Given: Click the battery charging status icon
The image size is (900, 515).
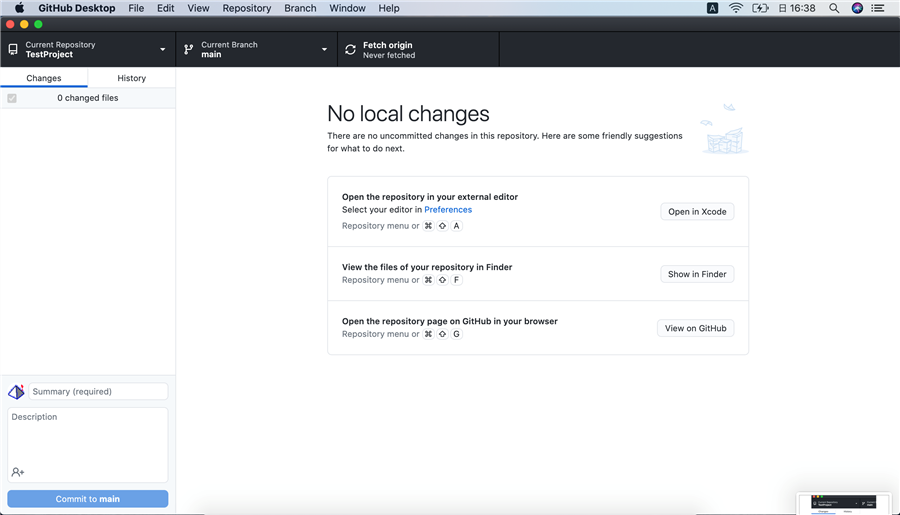Looking at the screenshot, I should click(x=760, y=8).
